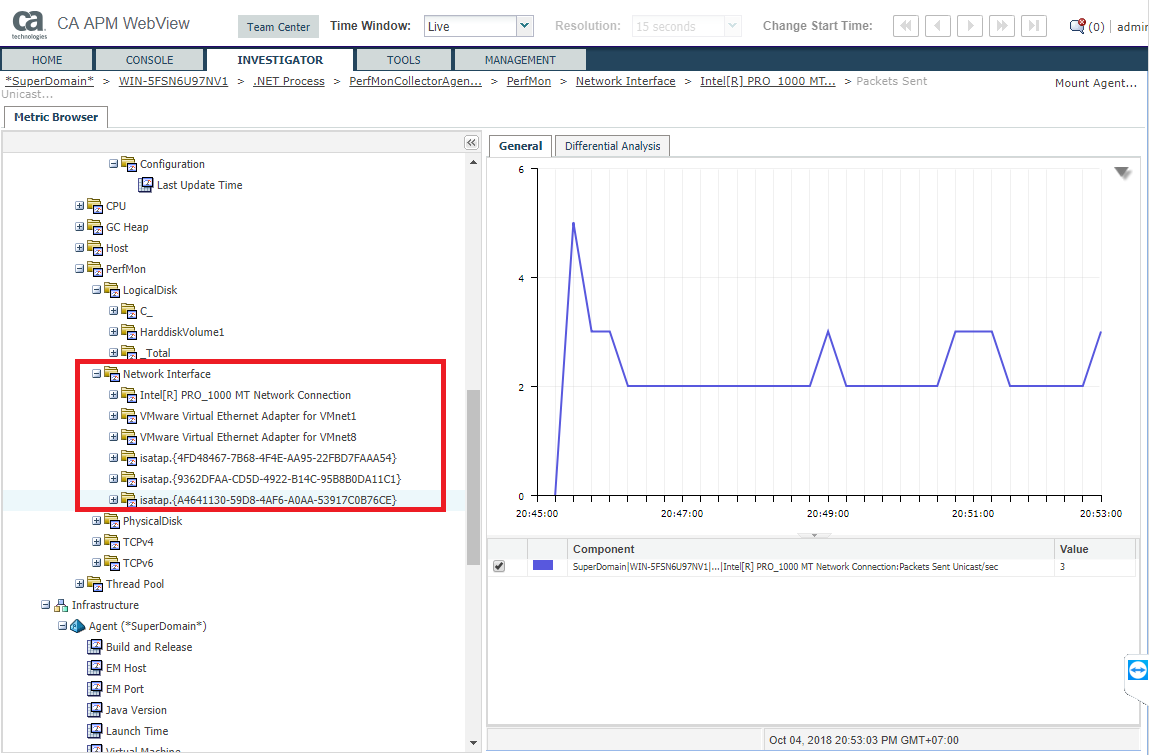Screen dimensions: 1149x755
Task: Click the EM Port metric icon
Action: pos(95,689)
